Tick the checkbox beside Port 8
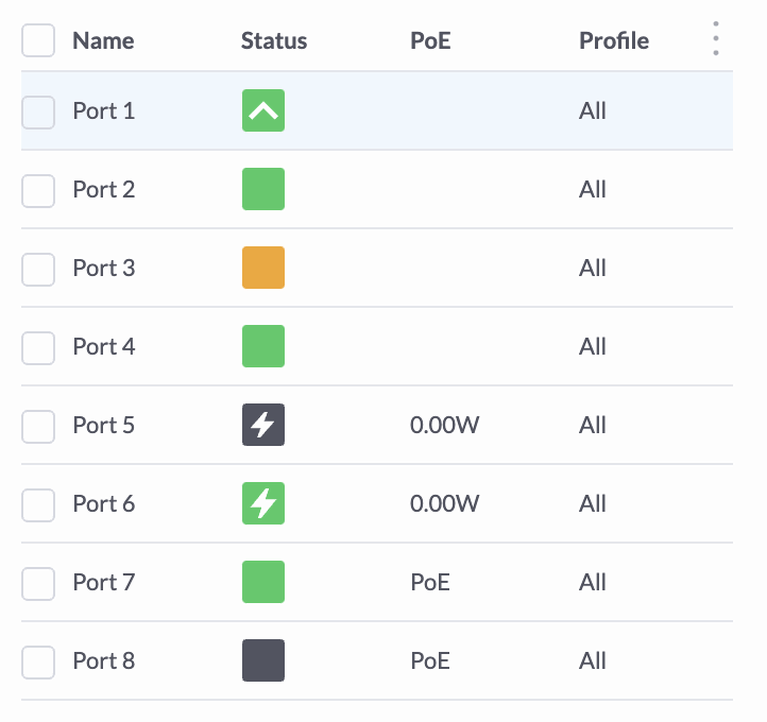Image resolution: width=767 pixels, height=722 pixels. [38, 661]
